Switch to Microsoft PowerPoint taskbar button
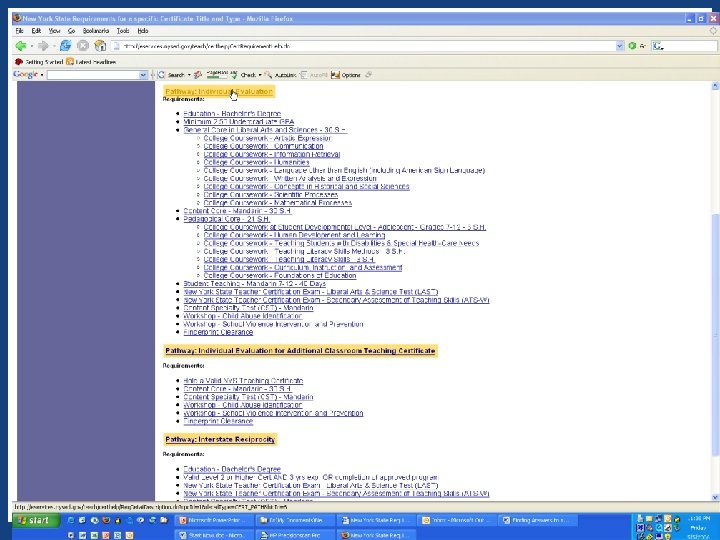Screen dimensions: 720x540 tap(213, 520)
